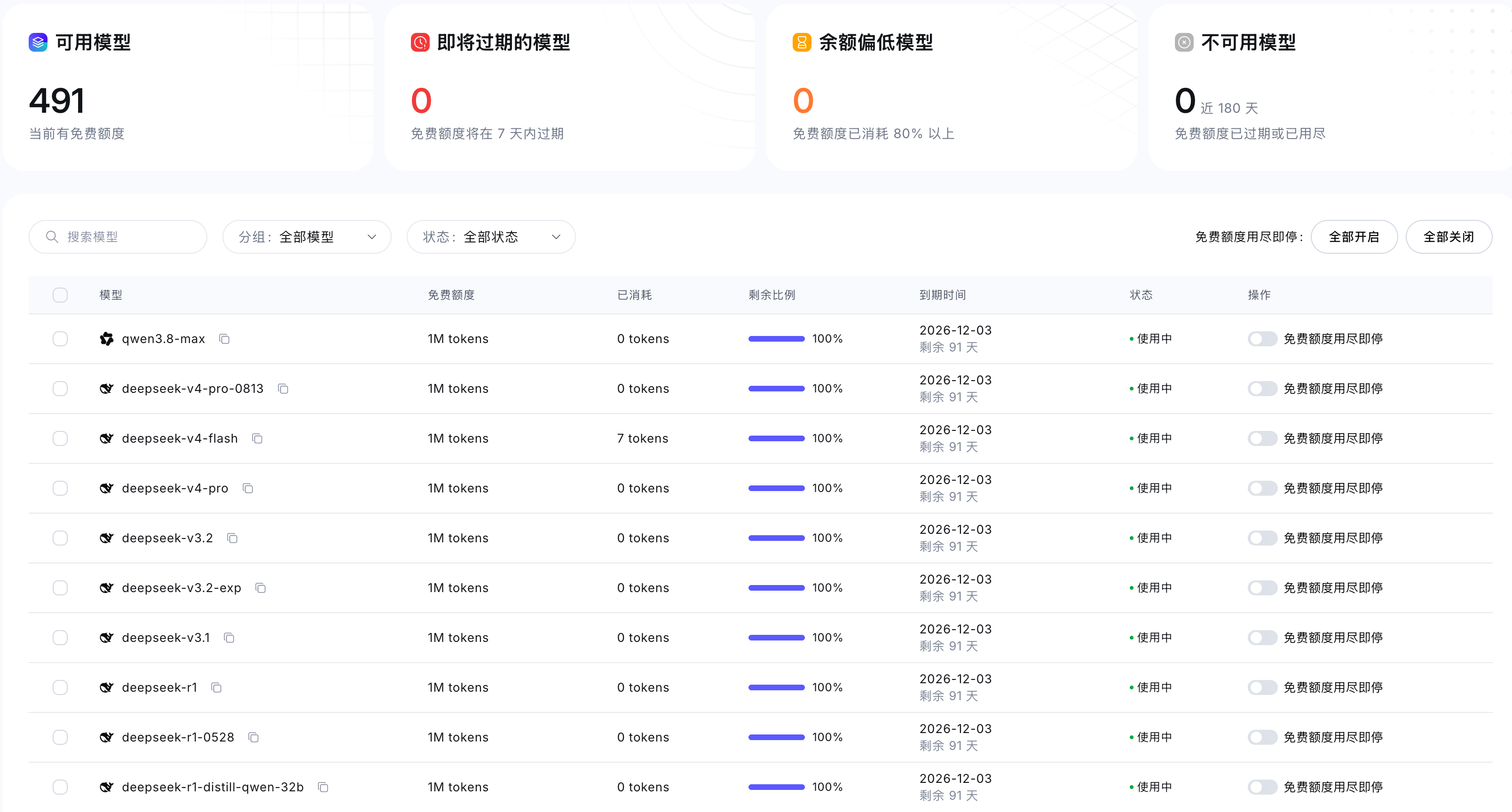Click the 即将过期的模型 clock icon
Viewport: 1512px width, 812px height.
click(420, 42)
